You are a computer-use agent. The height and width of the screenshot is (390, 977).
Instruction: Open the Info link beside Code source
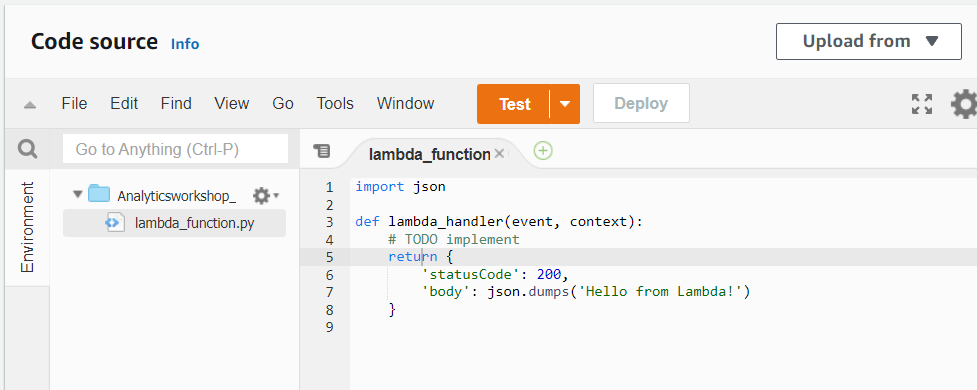tap(185, 44)
